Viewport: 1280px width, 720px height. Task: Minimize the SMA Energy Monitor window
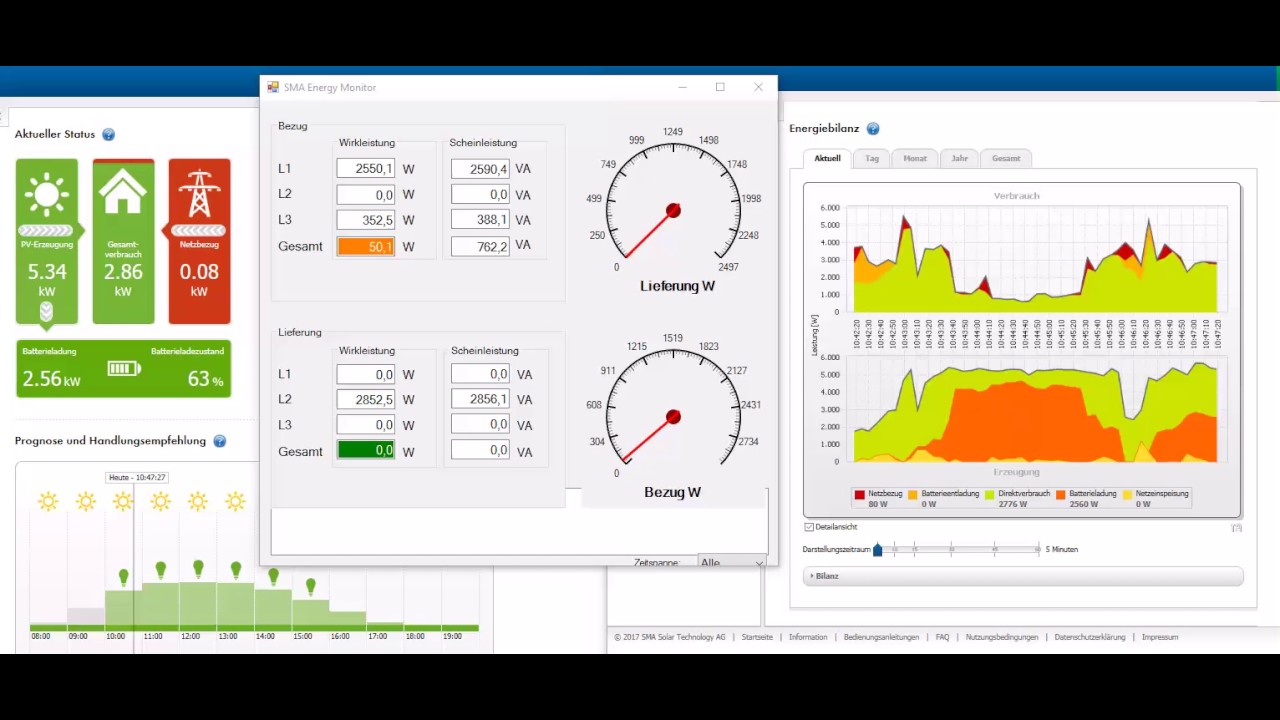point(683,87)
